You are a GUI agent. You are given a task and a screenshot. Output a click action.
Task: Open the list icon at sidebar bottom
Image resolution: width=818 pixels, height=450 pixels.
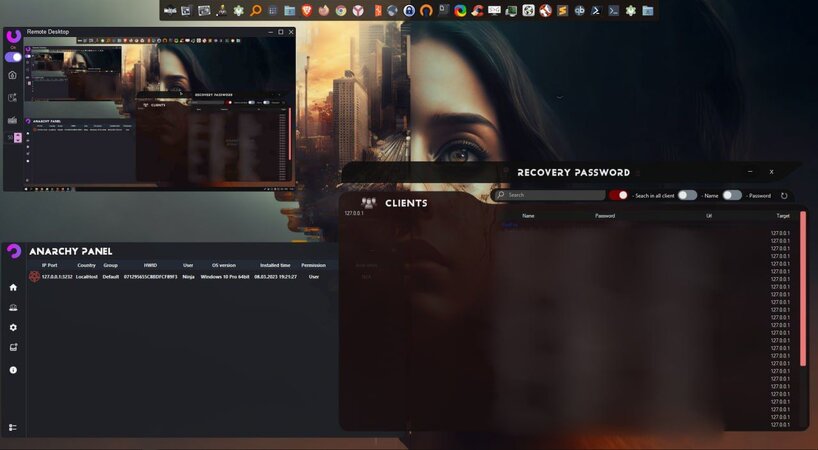(x=13, y=427)
